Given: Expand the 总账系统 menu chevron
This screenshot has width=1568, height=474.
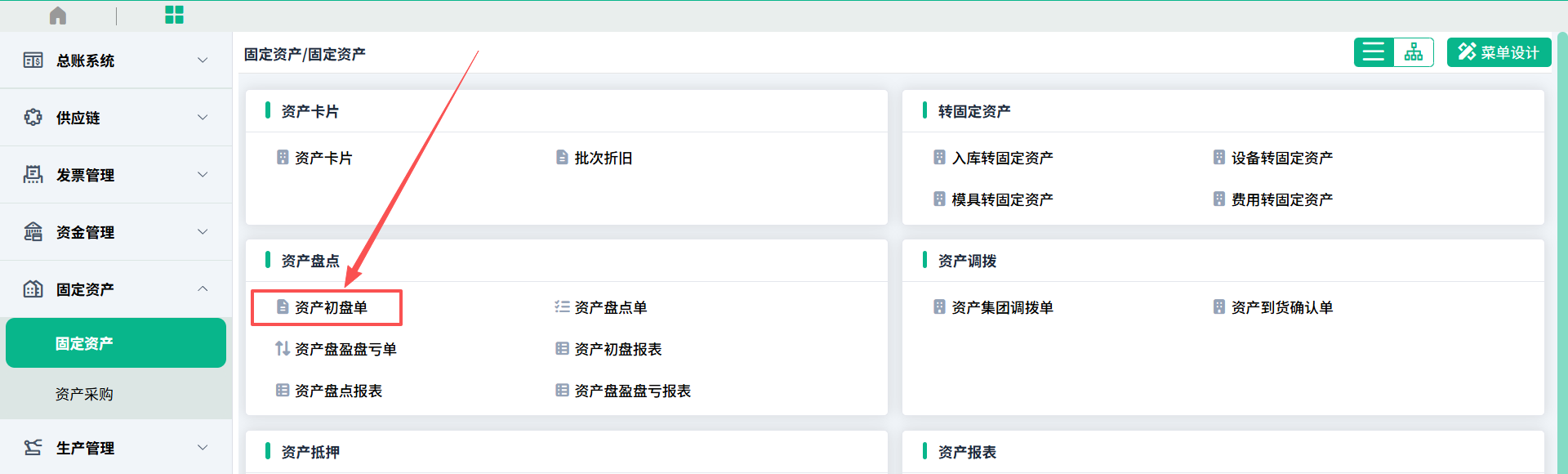Looking at the screenshot, I should click(x=203, y=60).
